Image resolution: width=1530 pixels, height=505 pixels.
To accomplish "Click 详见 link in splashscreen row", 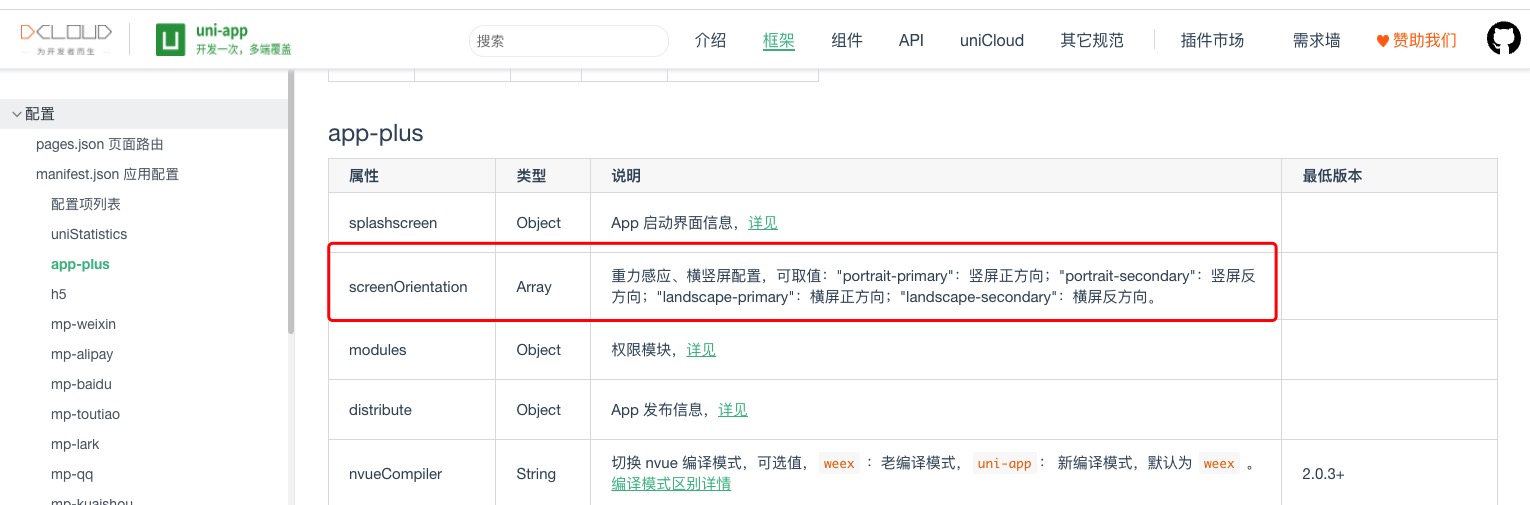I will click(762, 222).
